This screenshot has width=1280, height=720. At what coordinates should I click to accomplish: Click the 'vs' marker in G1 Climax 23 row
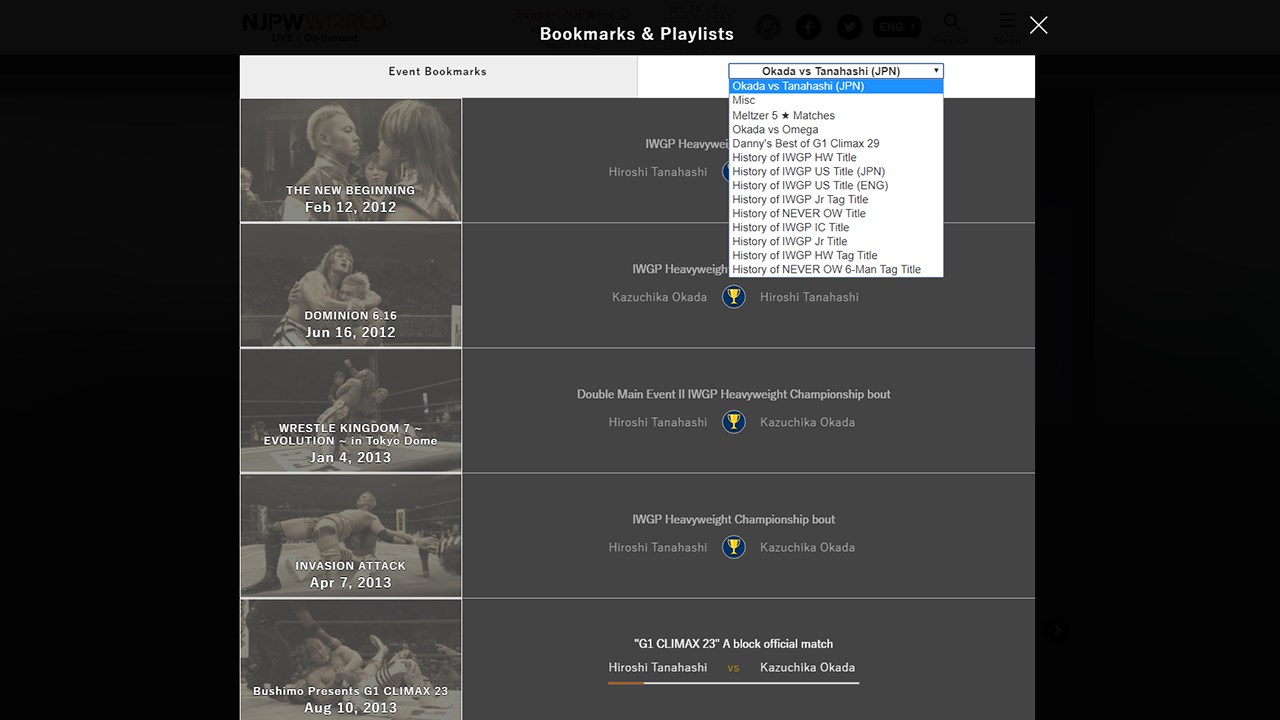(734, 668)
